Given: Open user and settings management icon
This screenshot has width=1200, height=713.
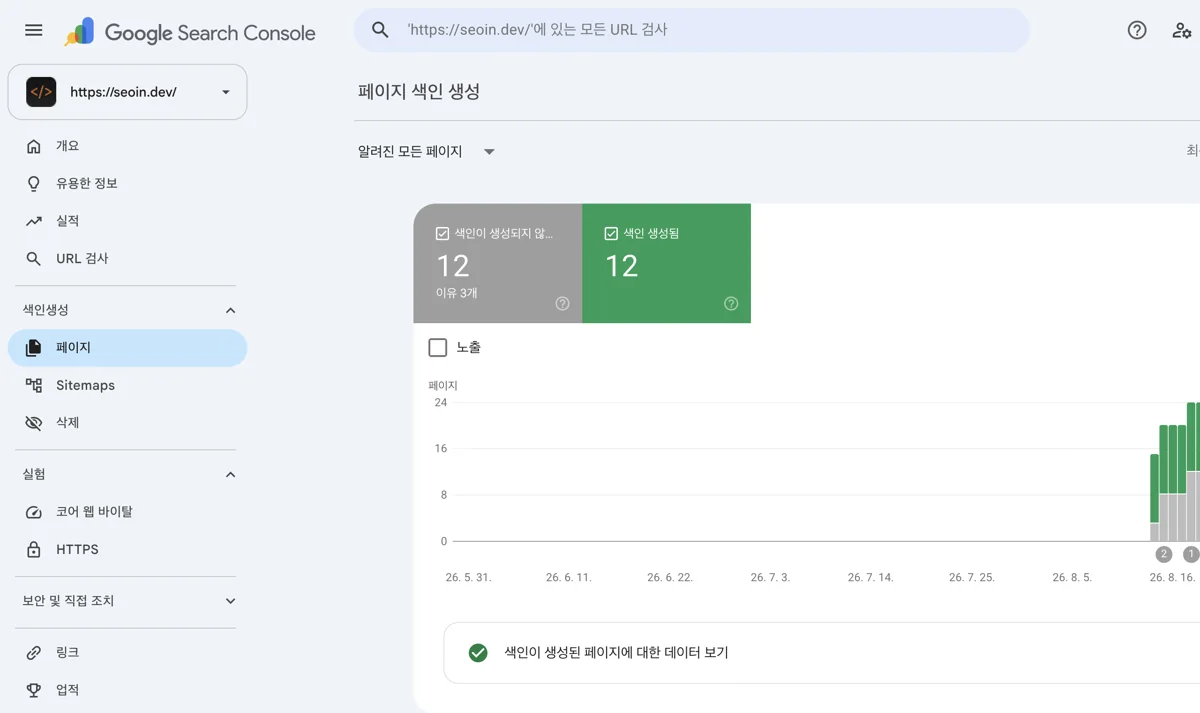Looking at the screenshot, I should point(1182,30).
